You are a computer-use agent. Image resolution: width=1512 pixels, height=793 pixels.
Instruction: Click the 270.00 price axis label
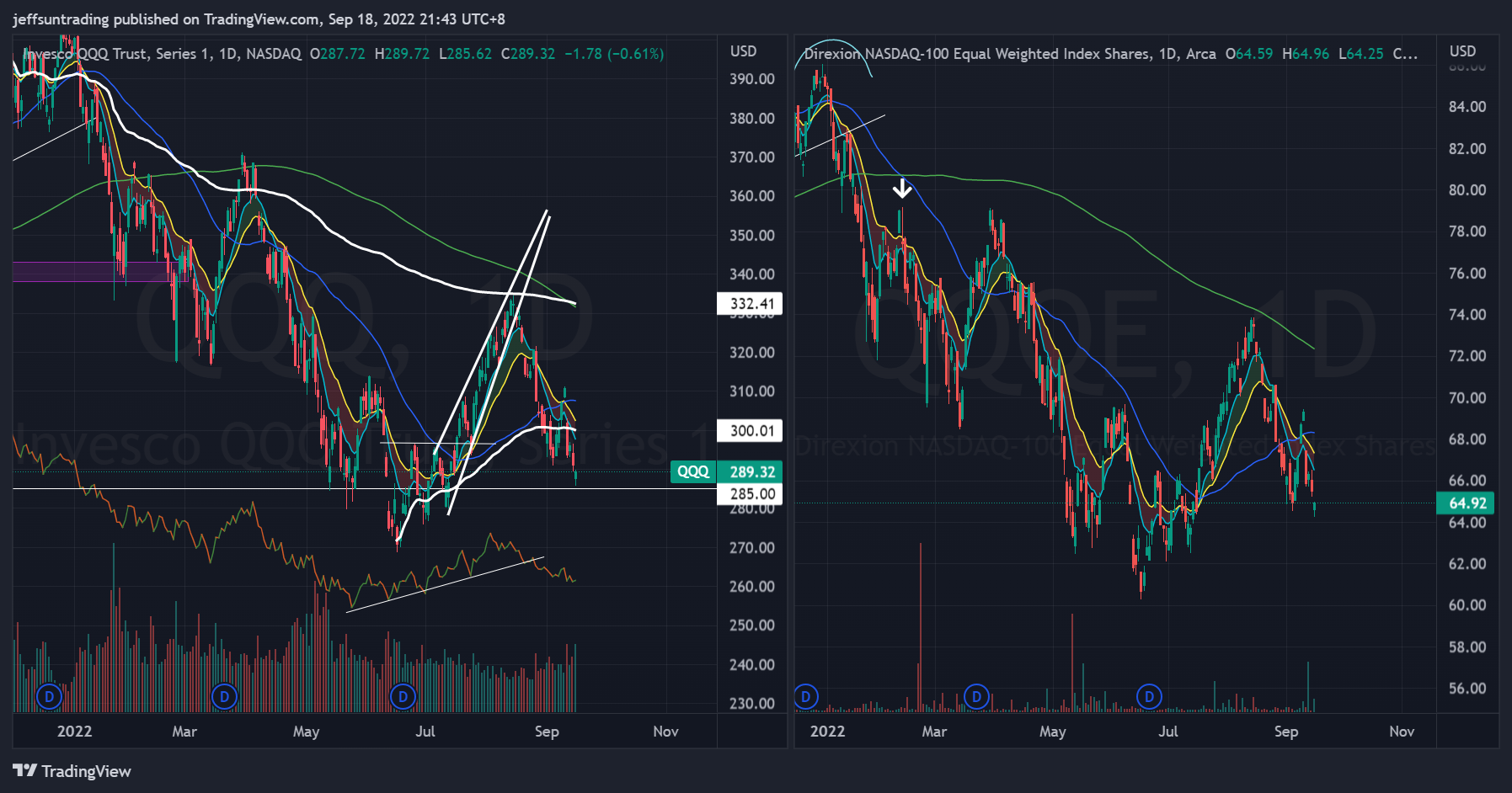[x=752, y=548]
